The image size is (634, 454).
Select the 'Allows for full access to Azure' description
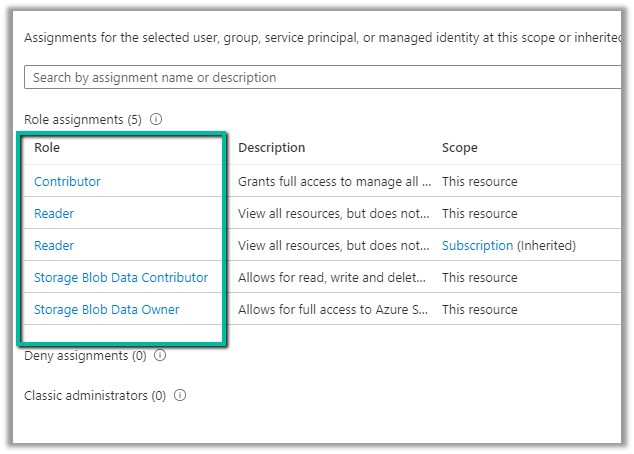[x=334, y=309]
